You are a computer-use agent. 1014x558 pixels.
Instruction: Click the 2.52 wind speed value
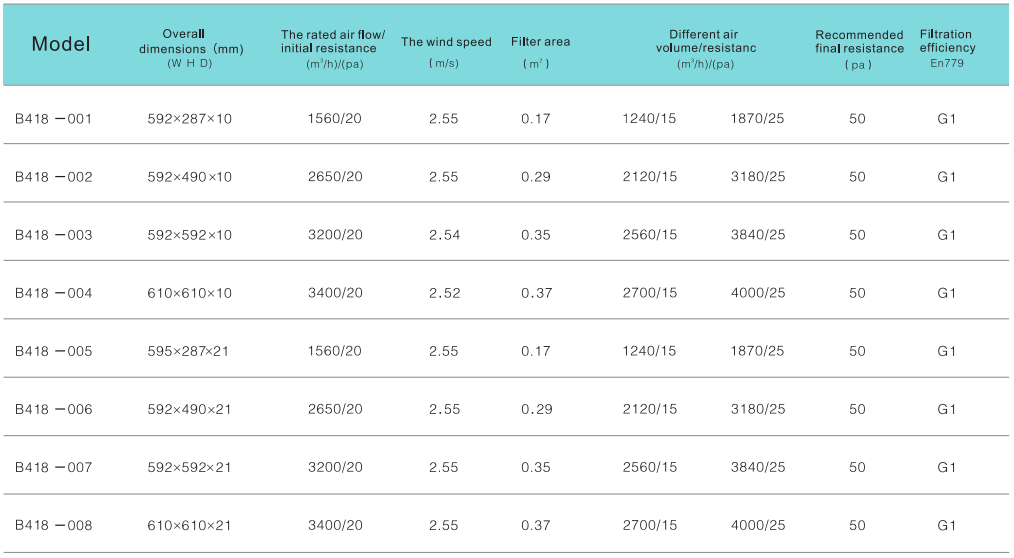443,293
